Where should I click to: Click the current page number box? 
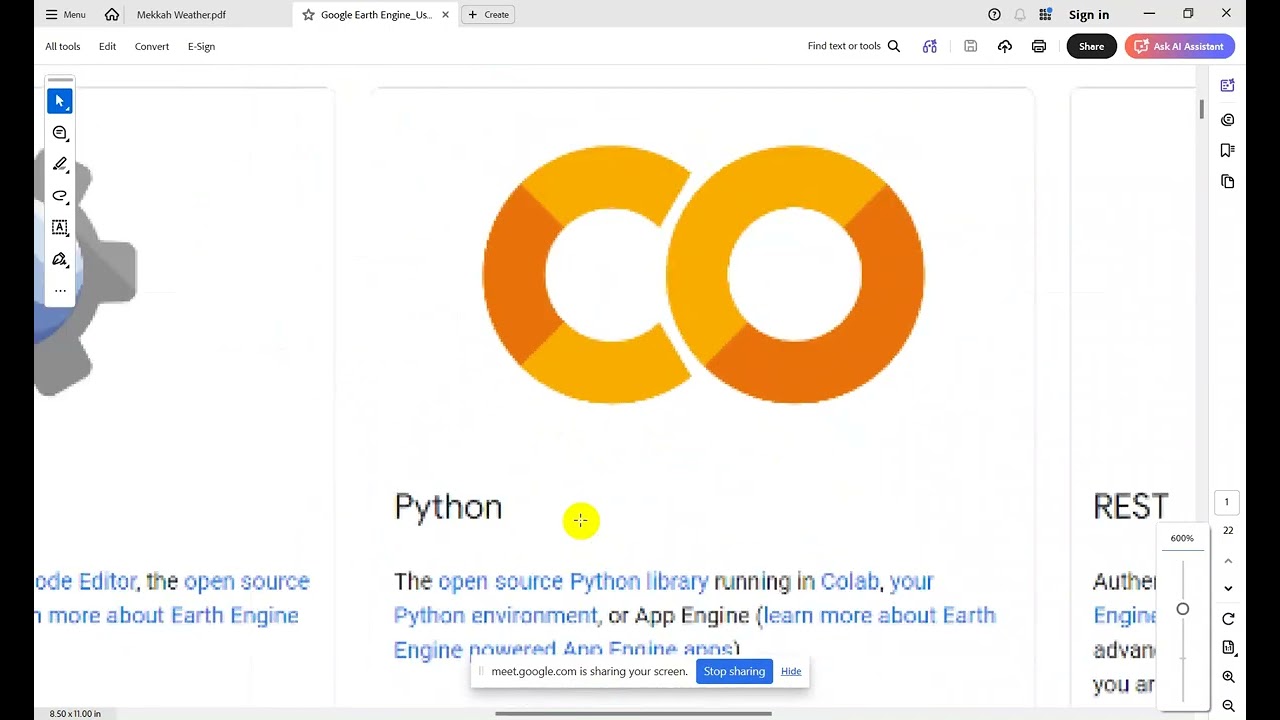(x=1227, y=502)
